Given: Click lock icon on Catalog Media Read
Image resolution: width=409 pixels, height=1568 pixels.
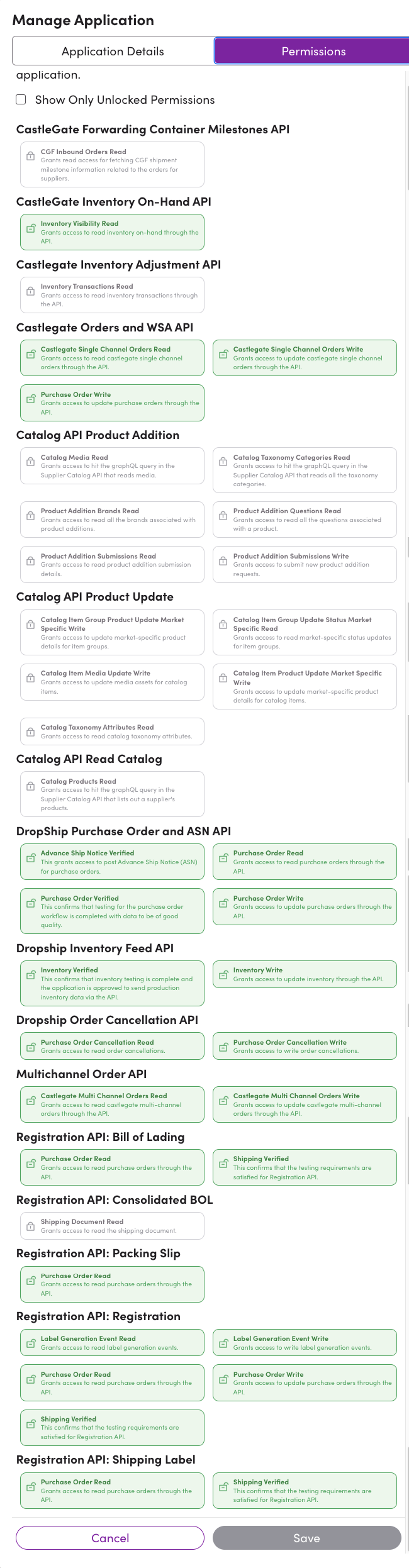Looking at the screenshot, I should [30, 462].
